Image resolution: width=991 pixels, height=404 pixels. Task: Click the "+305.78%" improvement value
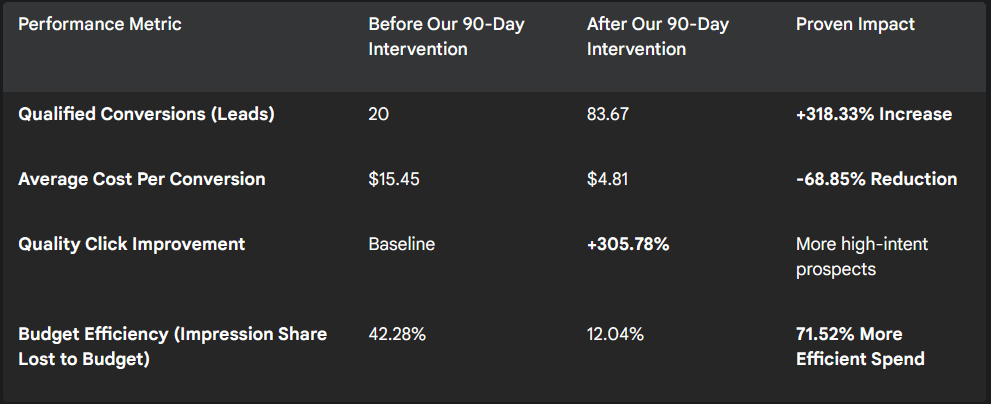[627, 244]
